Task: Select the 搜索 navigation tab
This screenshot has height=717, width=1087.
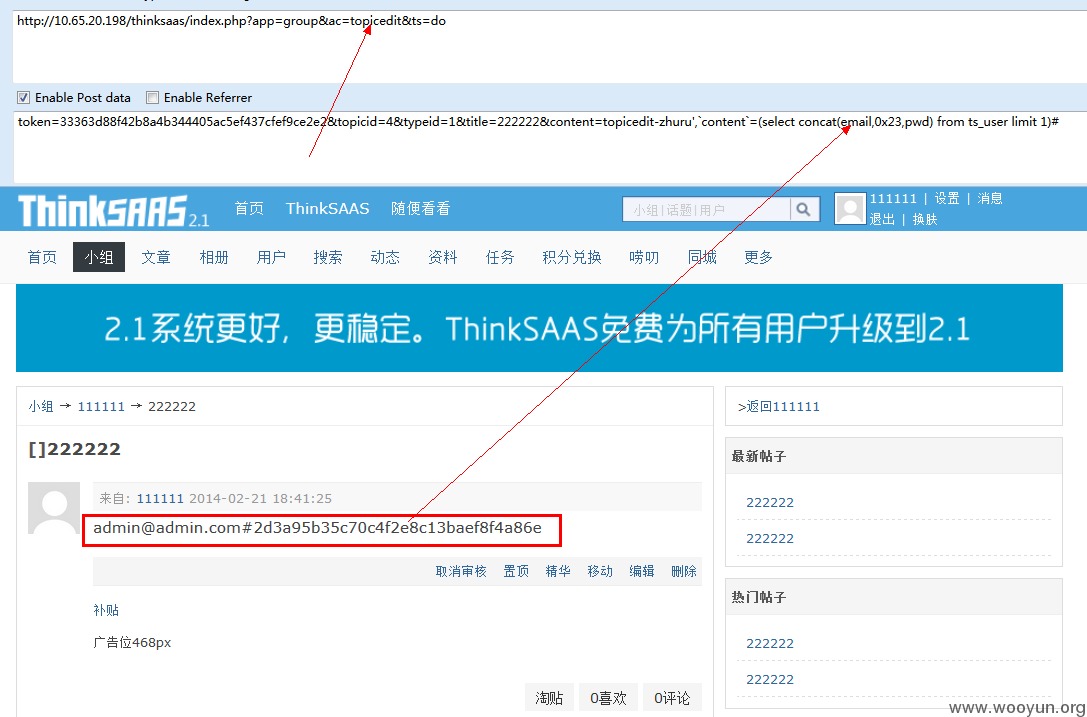Action: pos(328,257)
